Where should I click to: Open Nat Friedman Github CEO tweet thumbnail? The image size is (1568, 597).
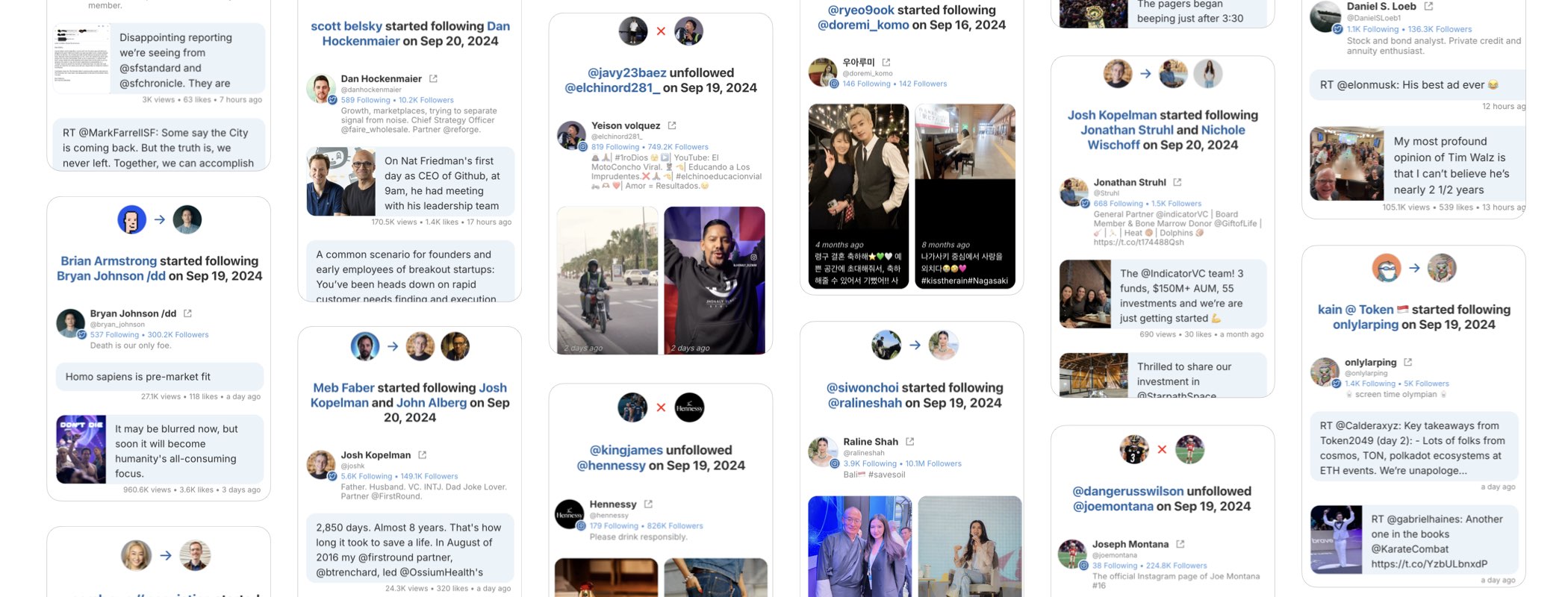(x=340, y=181)
